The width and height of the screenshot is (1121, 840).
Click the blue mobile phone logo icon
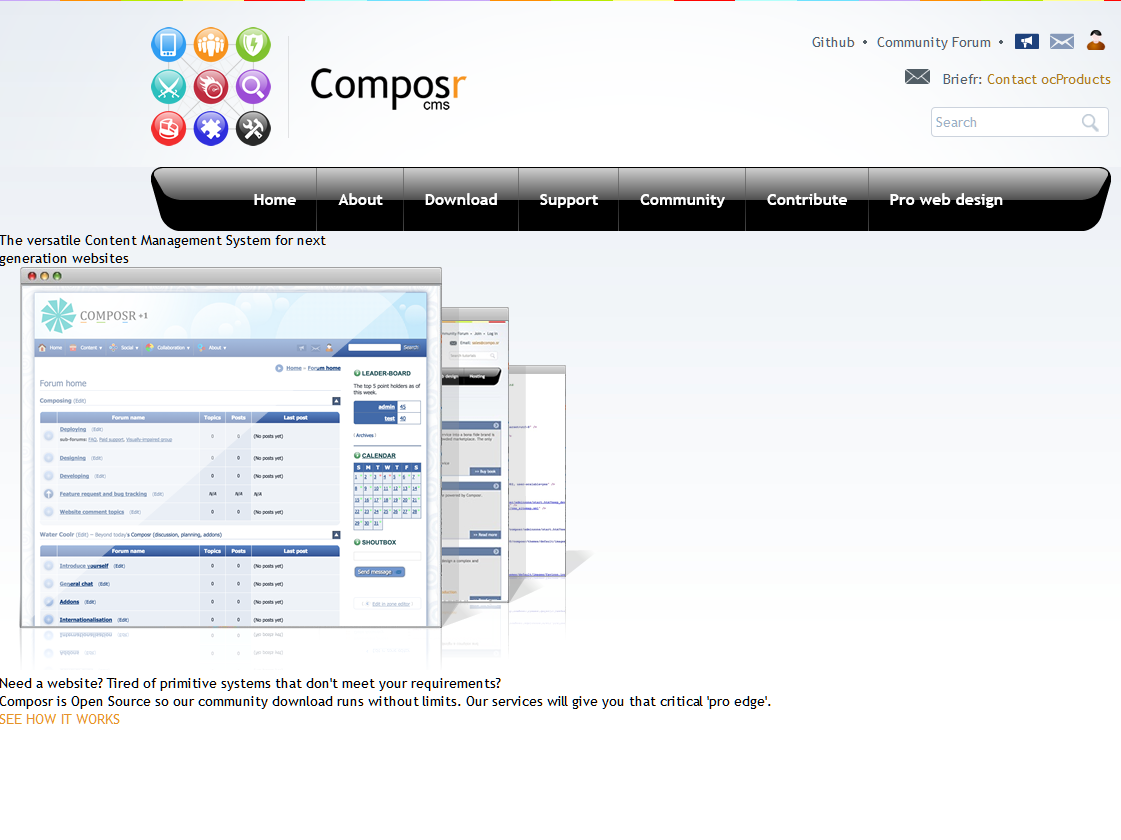(168, 45)
